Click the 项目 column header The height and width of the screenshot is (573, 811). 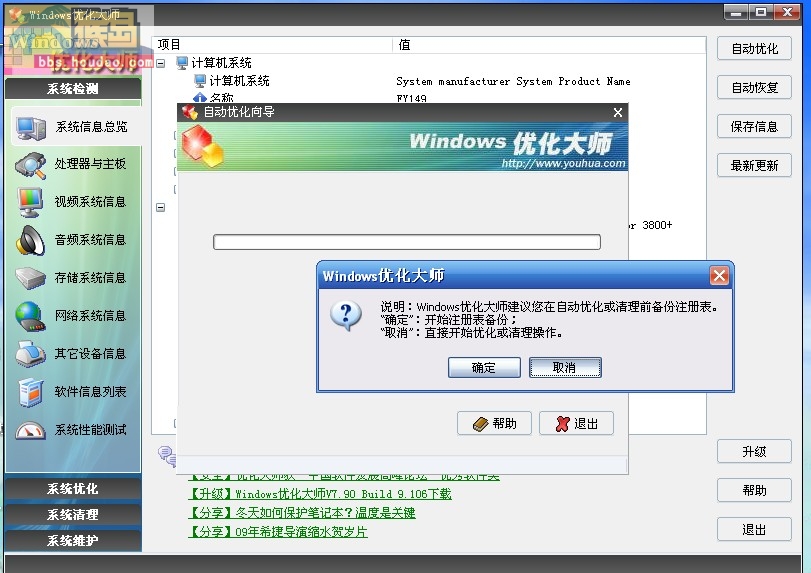pos(272,45)
